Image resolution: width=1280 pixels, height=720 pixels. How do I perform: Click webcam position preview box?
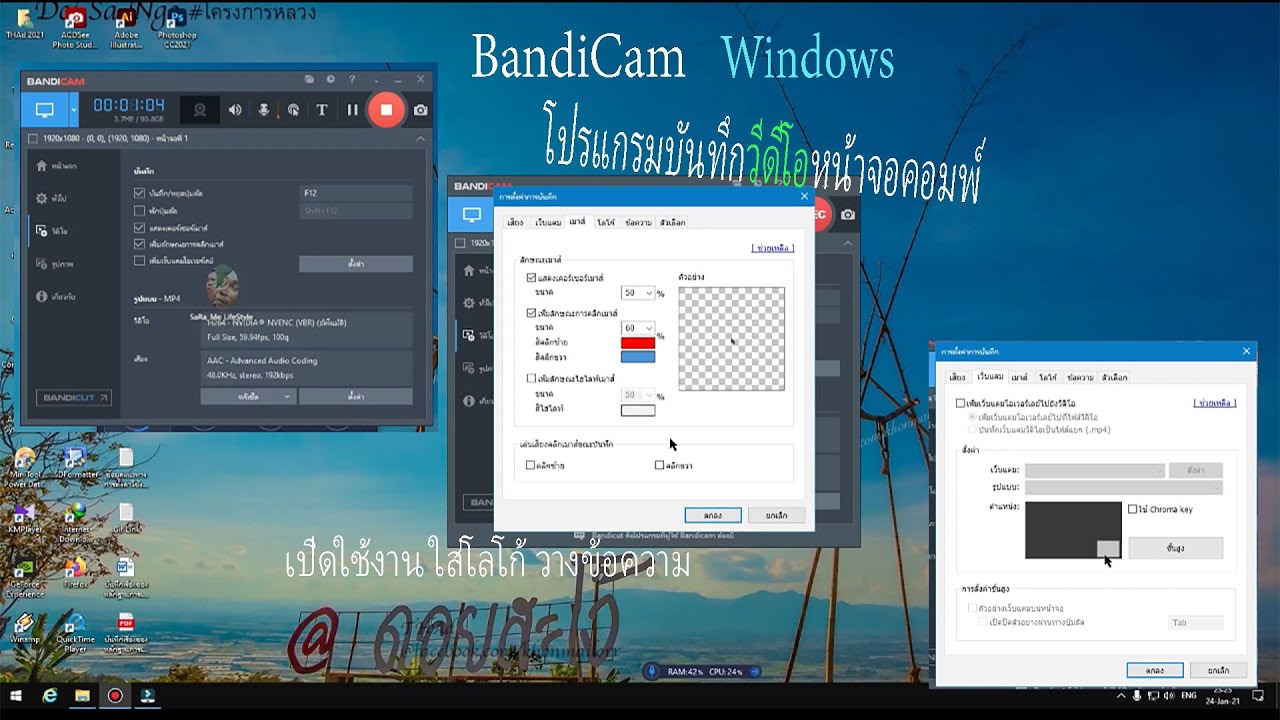(1072, 530)
